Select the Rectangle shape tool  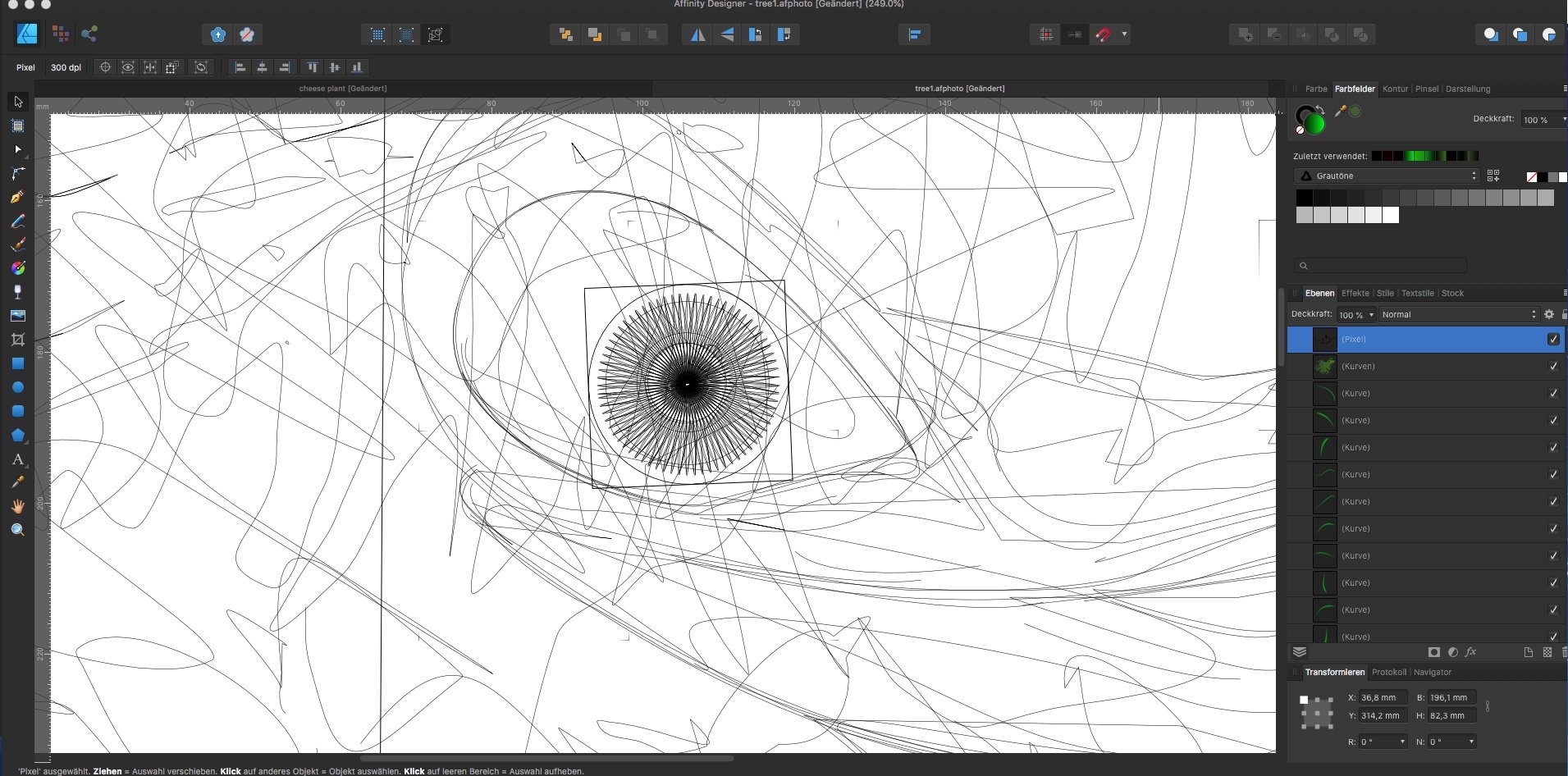(x=18, y=363)
